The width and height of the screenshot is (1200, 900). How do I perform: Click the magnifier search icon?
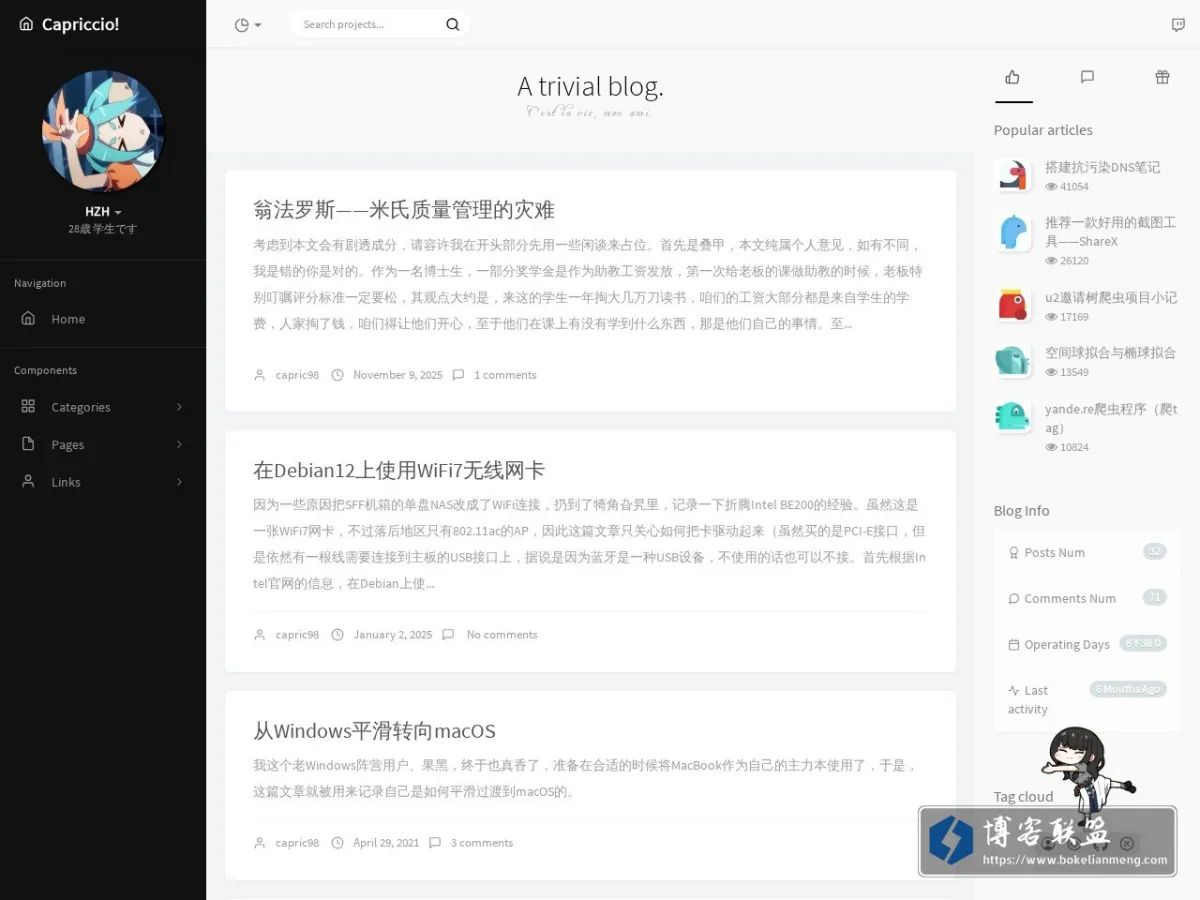coord(453,25)
